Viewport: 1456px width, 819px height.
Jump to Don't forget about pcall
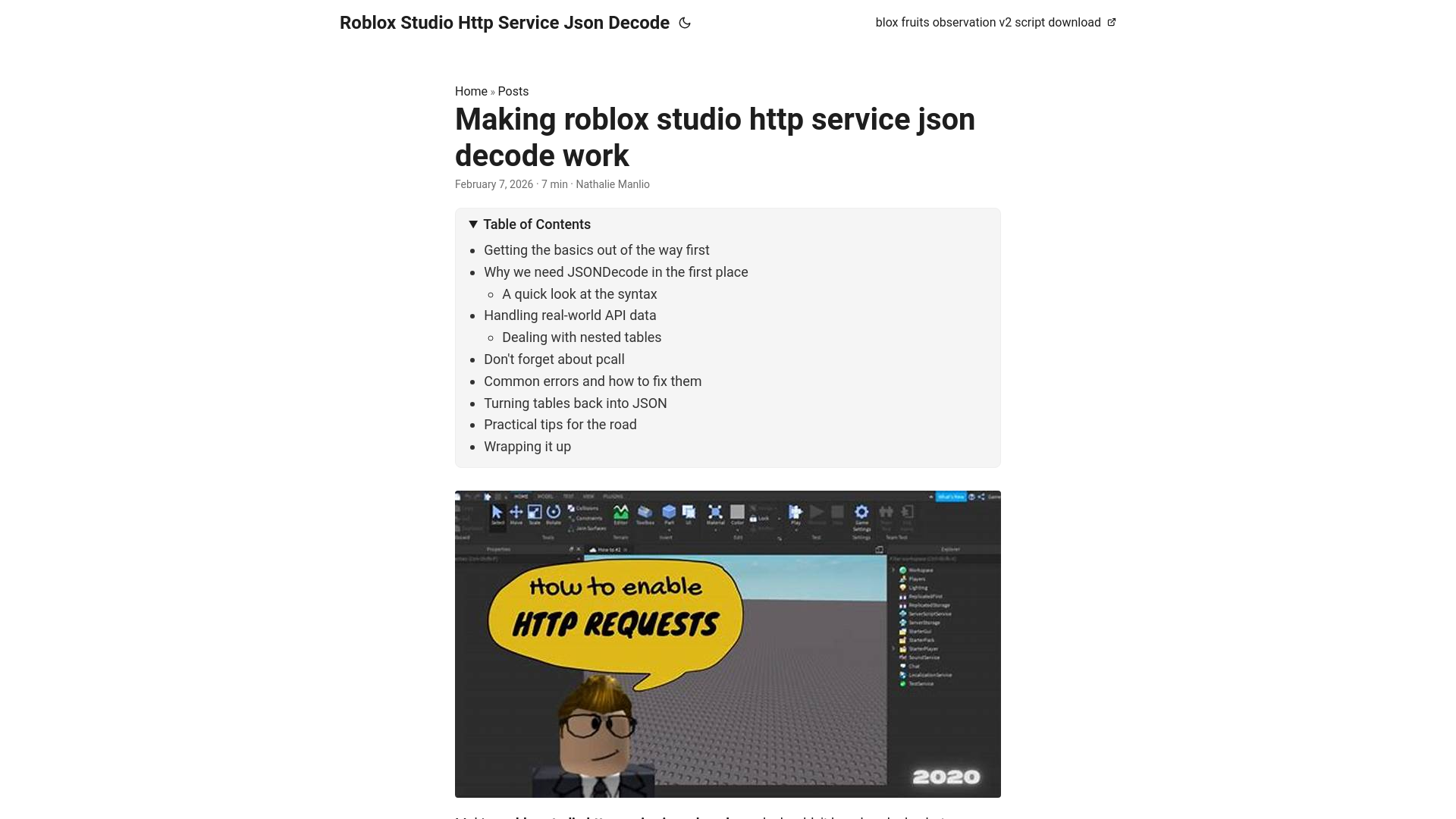pos(554,359)
